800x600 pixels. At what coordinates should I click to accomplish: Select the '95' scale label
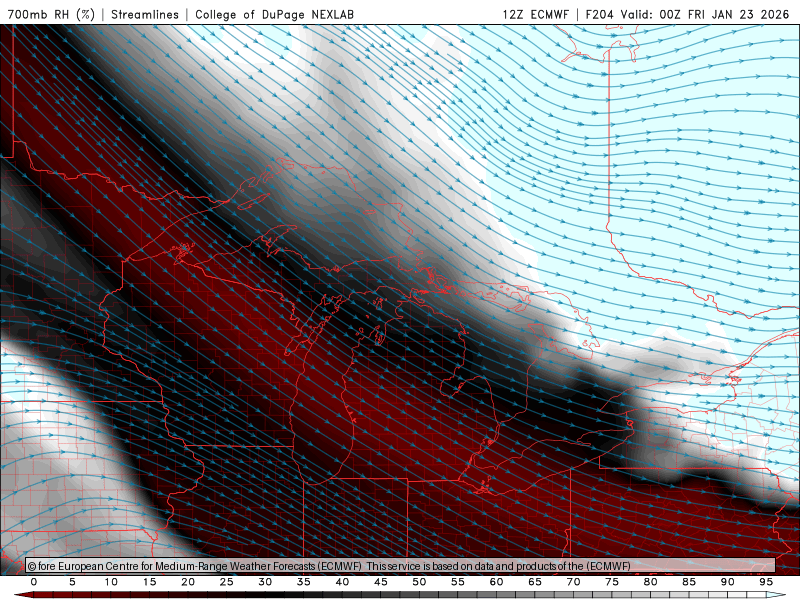[766, 582]
